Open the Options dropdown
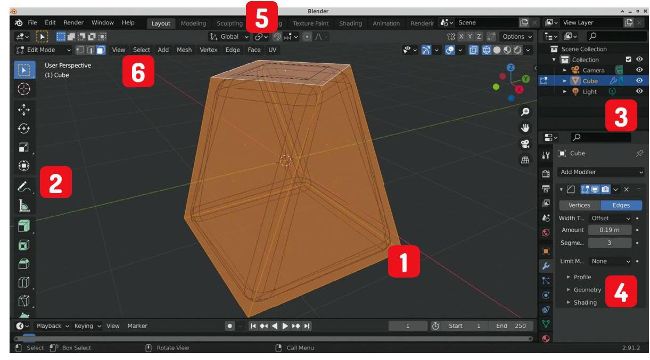This screenshot has width=650, height=360. point(517,37)
